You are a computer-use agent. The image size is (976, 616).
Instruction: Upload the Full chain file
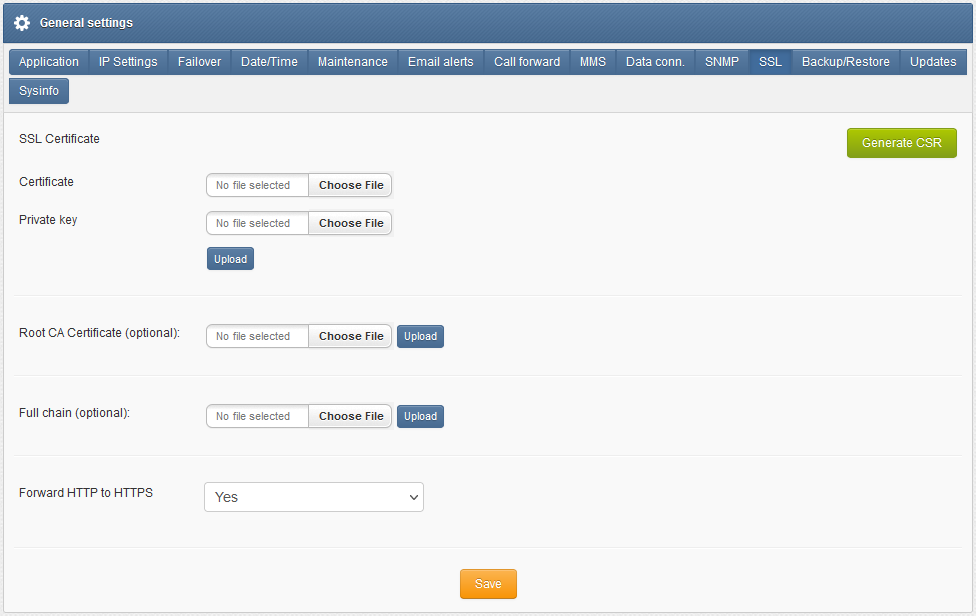421,416
